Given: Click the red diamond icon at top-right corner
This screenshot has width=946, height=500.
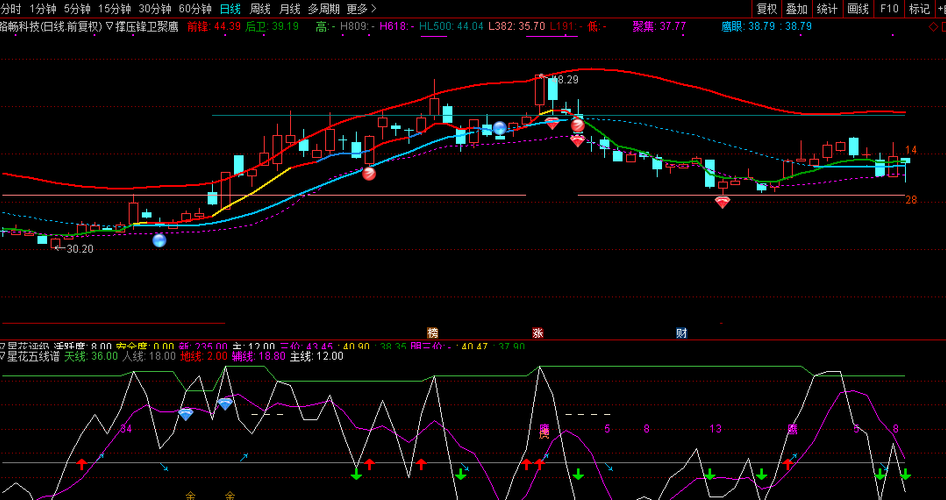Looking at the screenshot, I should click(932, 27).
